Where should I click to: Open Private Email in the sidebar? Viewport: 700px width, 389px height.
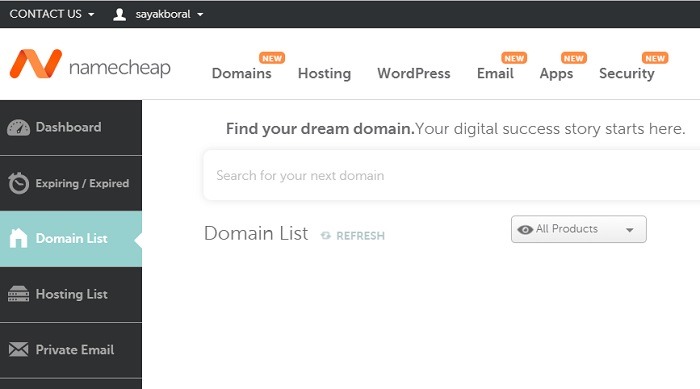coord(71,350)
